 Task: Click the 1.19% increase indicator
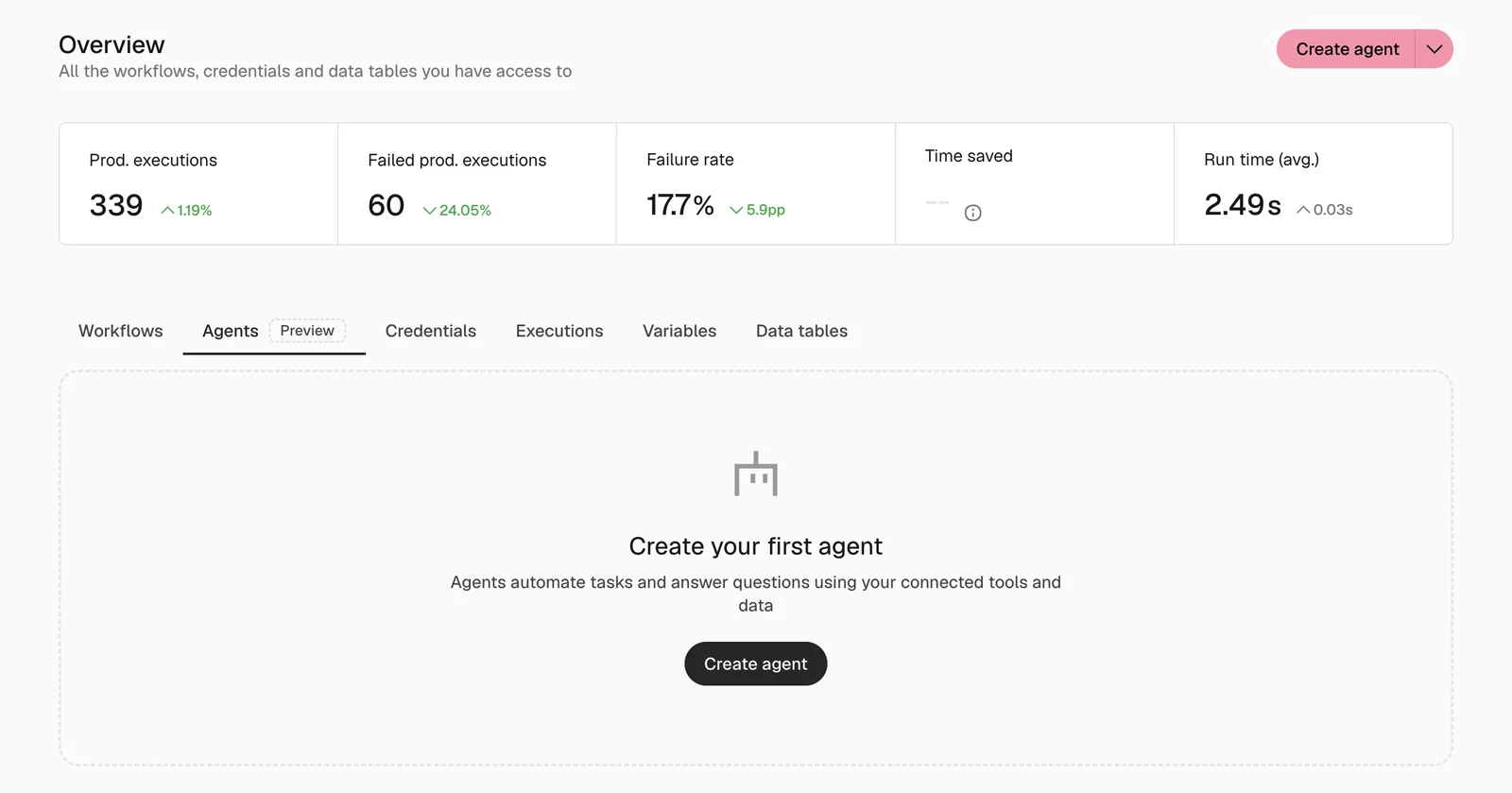[x=186, y=210]
